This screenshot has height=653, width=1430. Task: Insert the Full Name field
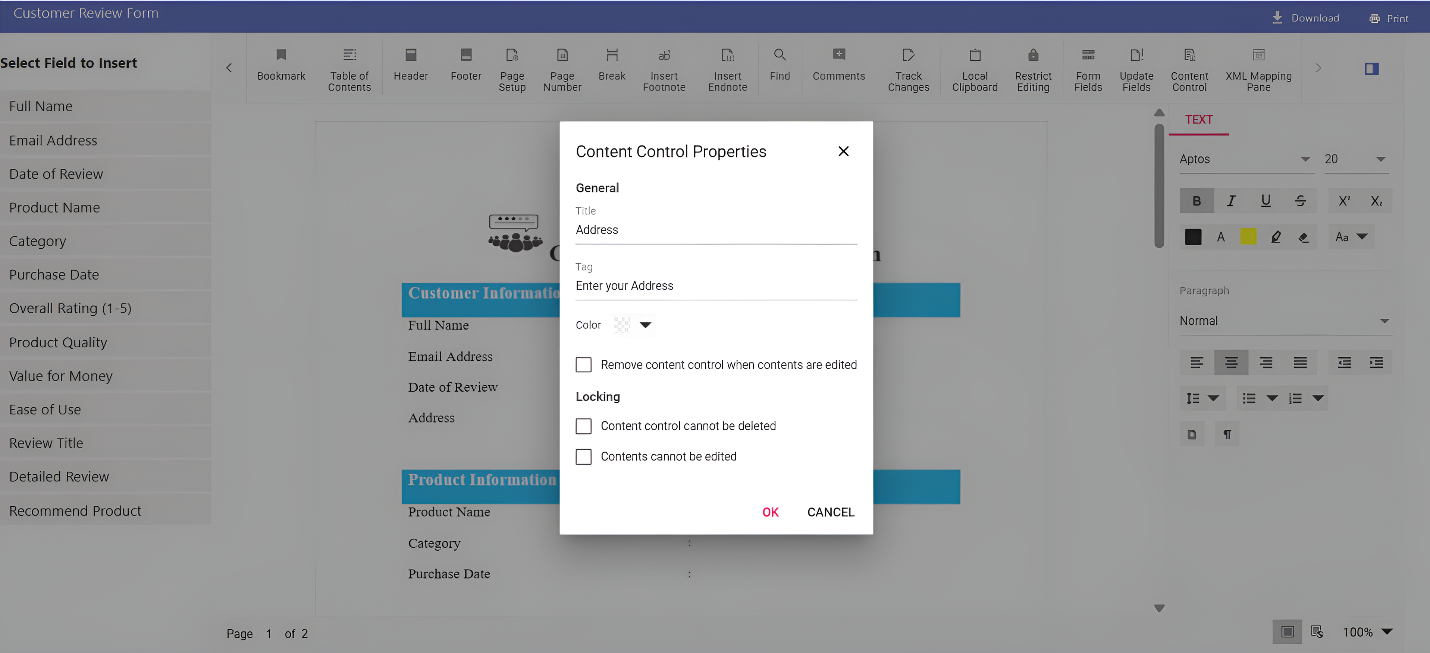pyautogui.click(x=105, y=106)
